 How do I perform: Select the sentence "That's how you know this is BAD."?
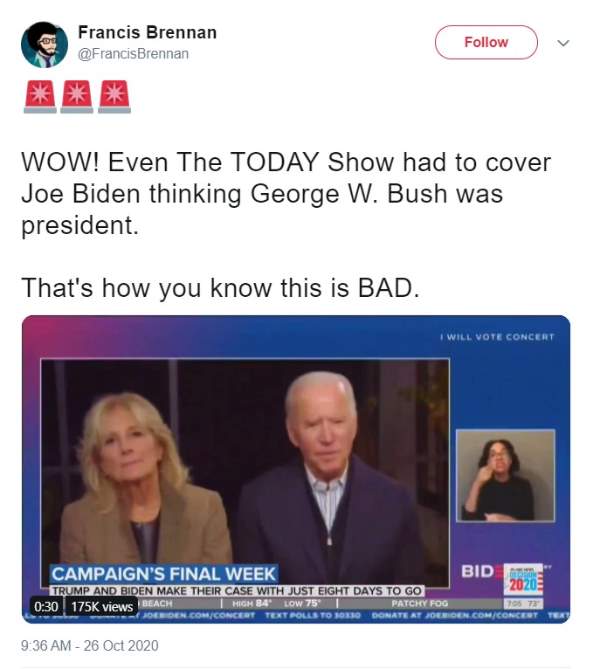220,288
